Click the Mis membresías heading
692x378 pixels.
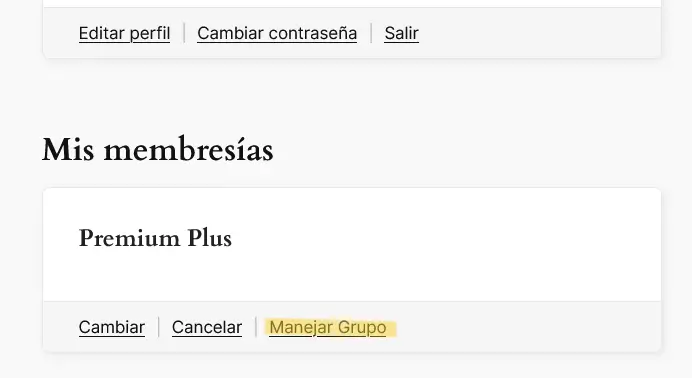point(158,150)
